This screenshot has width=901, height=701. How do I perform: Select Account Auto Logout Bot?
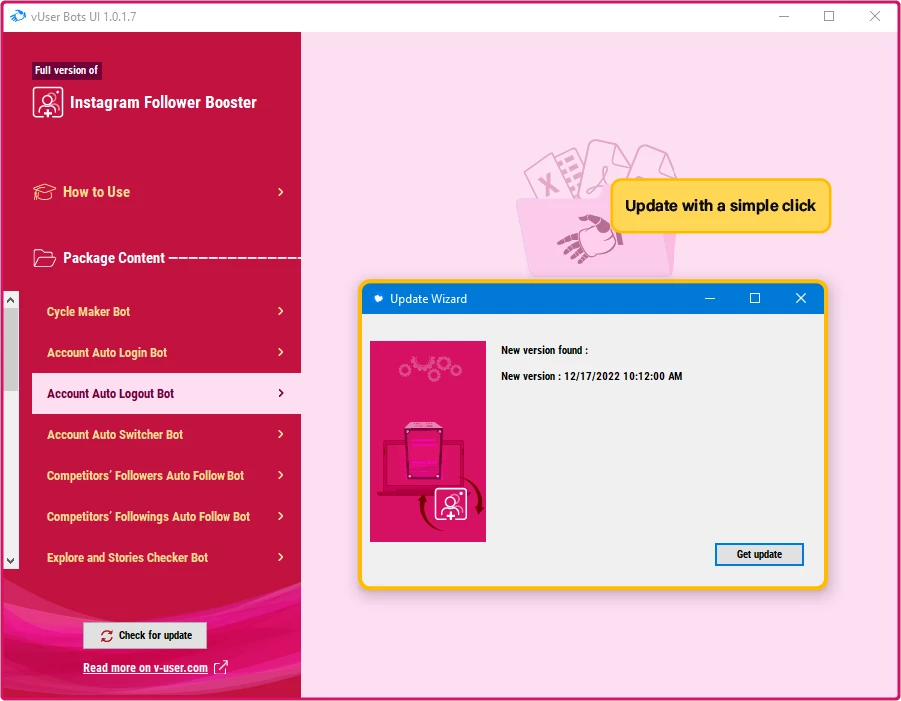pos(166,394)
